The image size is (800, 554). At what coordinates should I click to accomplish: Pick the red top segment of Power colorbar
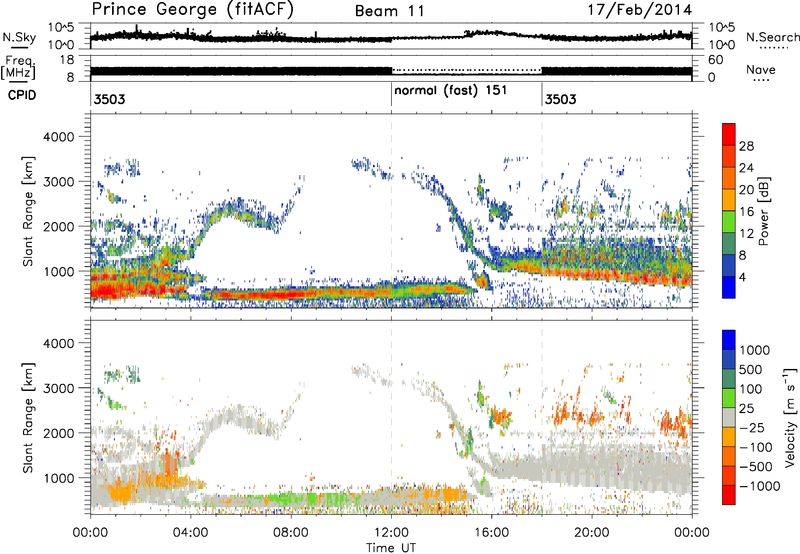click(729, 135)
